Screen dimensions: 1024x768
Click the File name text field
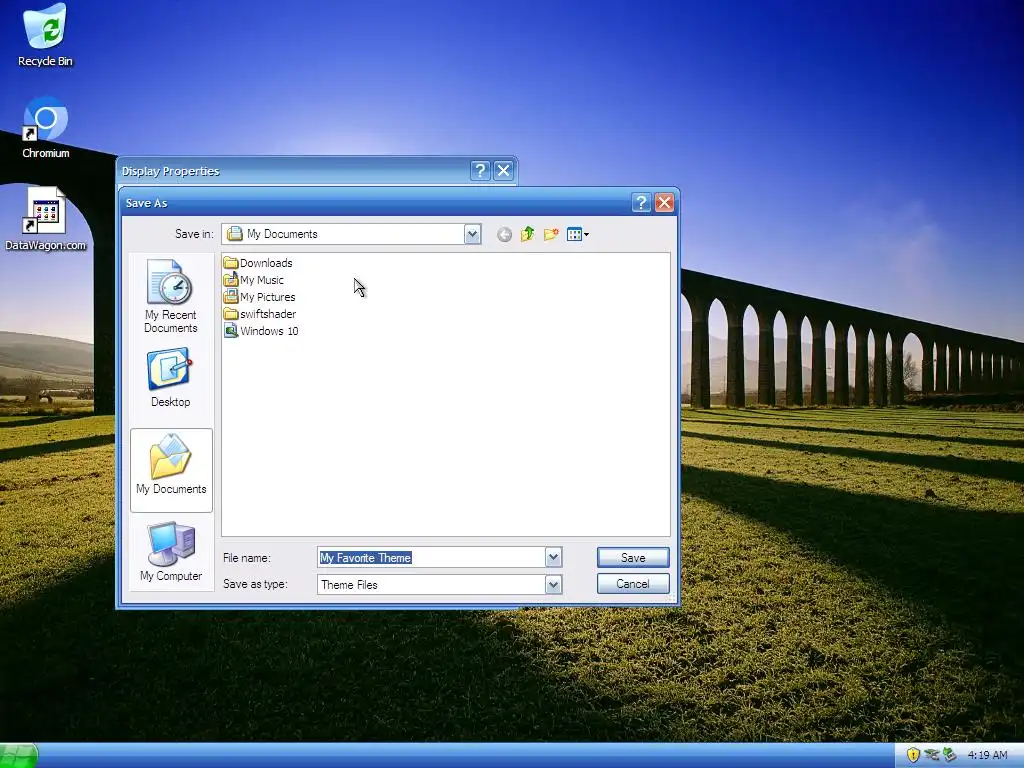(x=431, y=557)
